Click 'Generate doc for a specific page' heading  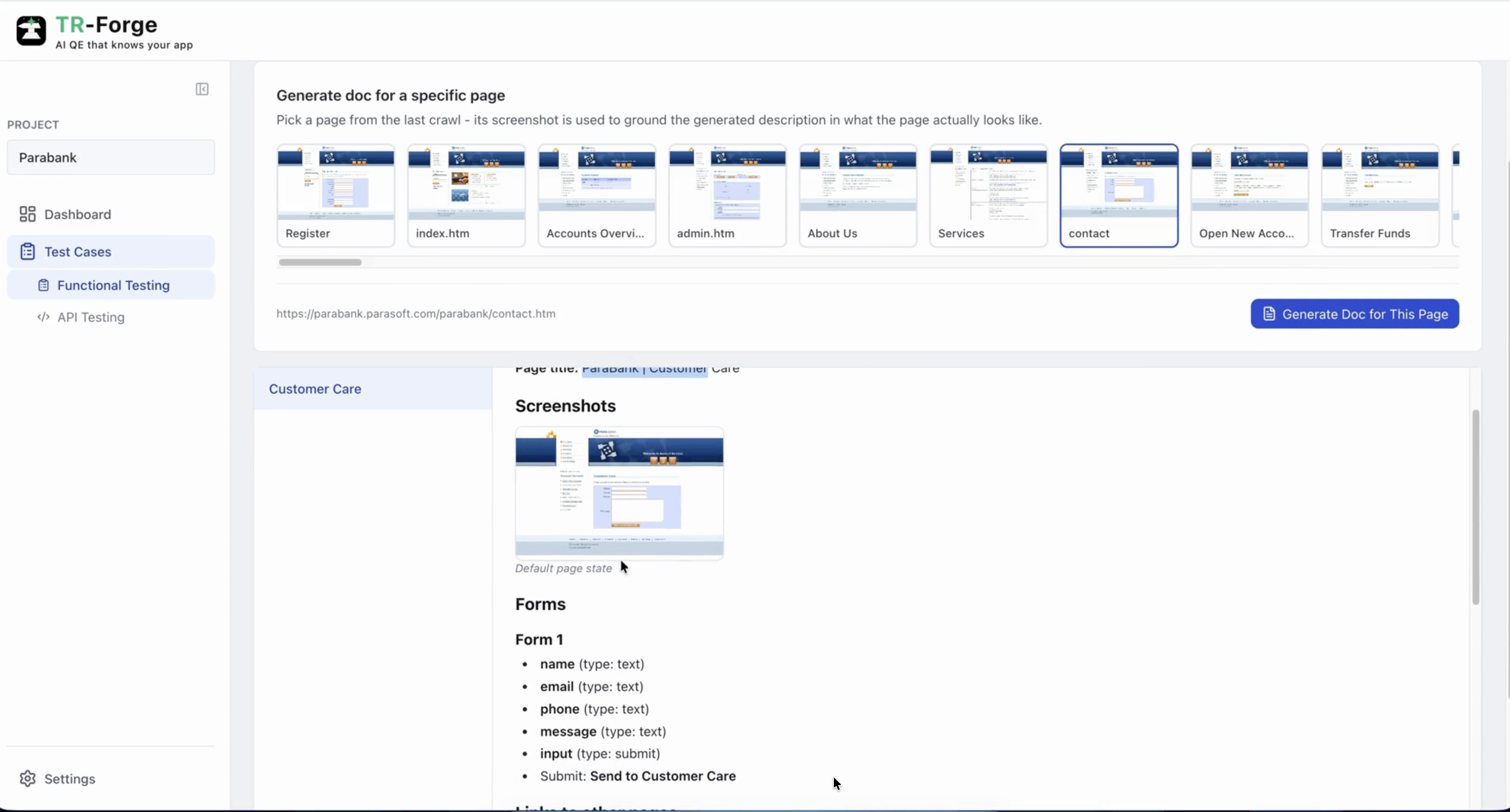[x=391, y=95]
